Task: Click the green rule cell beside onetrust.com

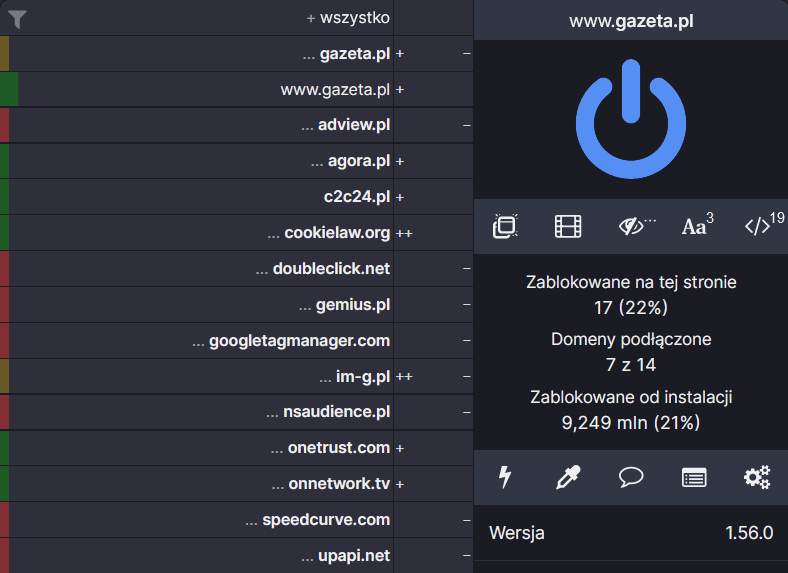Action: coord(5,448)
